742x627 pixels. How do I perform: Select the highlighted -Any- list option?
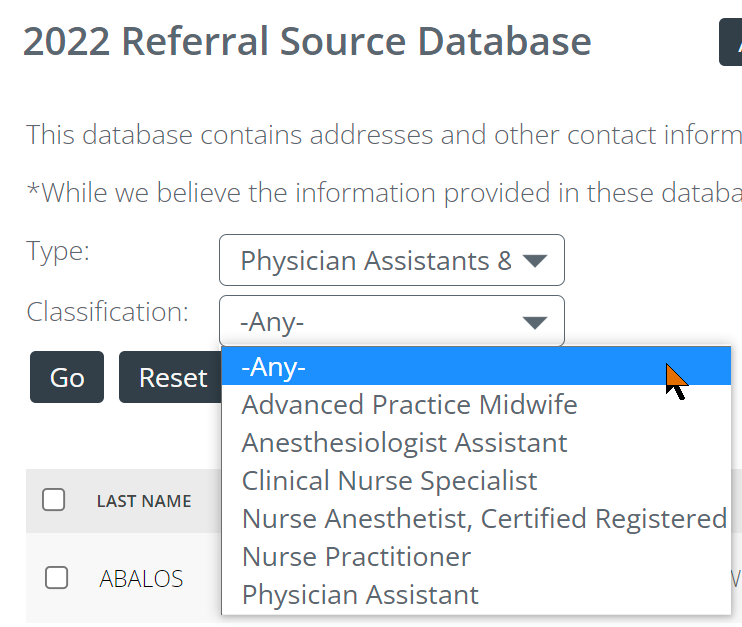(x=475, y=367)
